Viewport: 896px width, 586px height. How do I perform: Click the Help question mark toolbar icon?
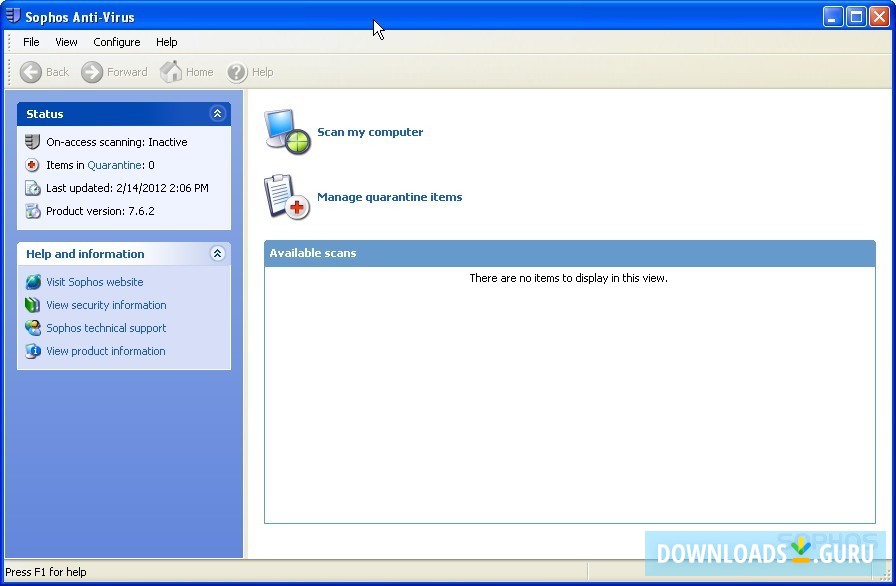pyautogui.click(x=237, y=72)
